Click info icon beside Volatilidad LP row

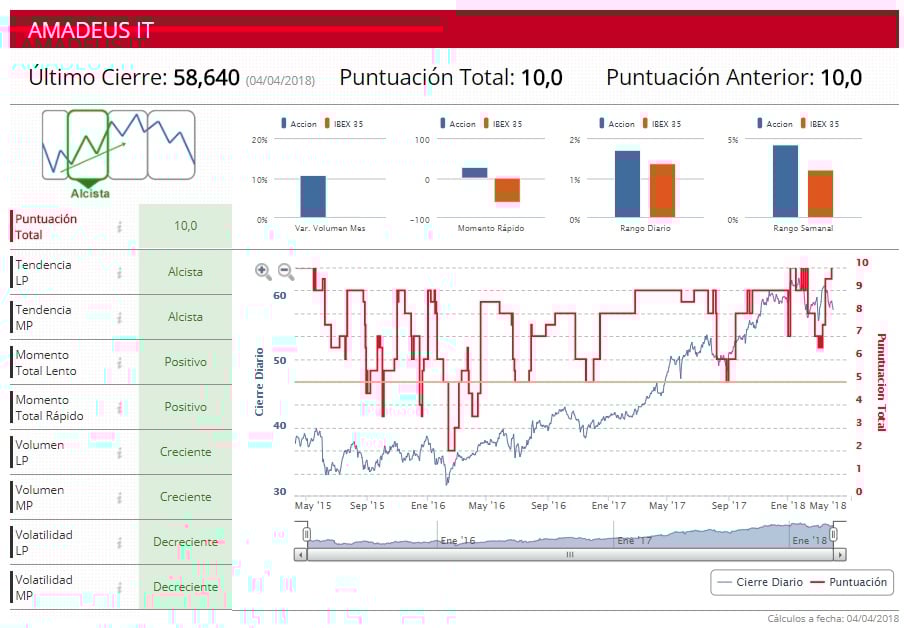coord(120,542)
